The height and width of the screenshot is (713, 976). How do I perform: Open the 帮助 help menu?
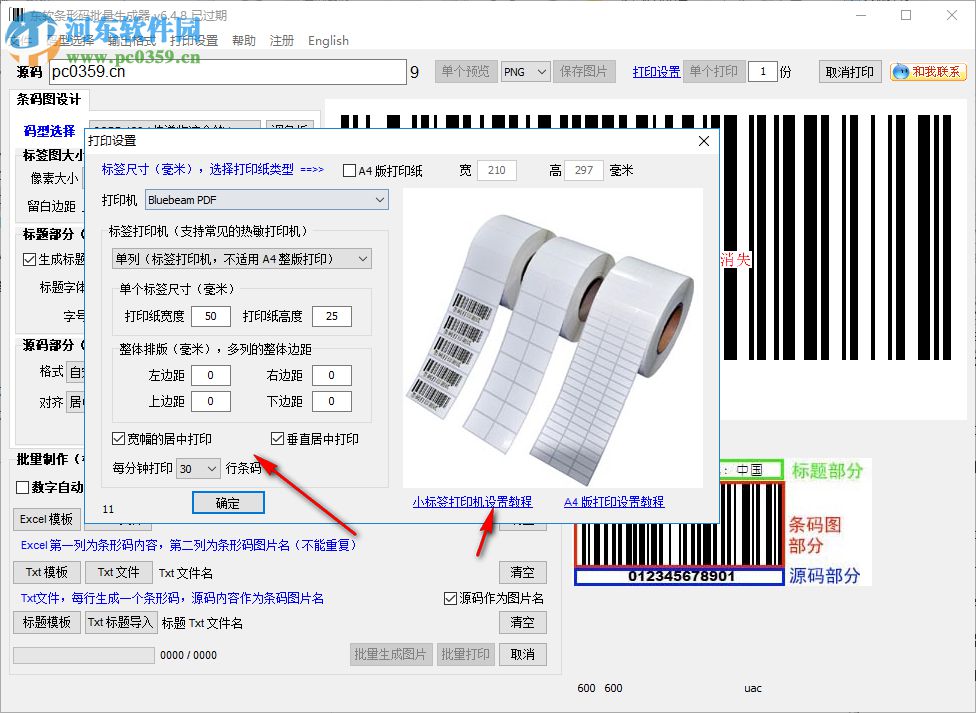(241, 41)
